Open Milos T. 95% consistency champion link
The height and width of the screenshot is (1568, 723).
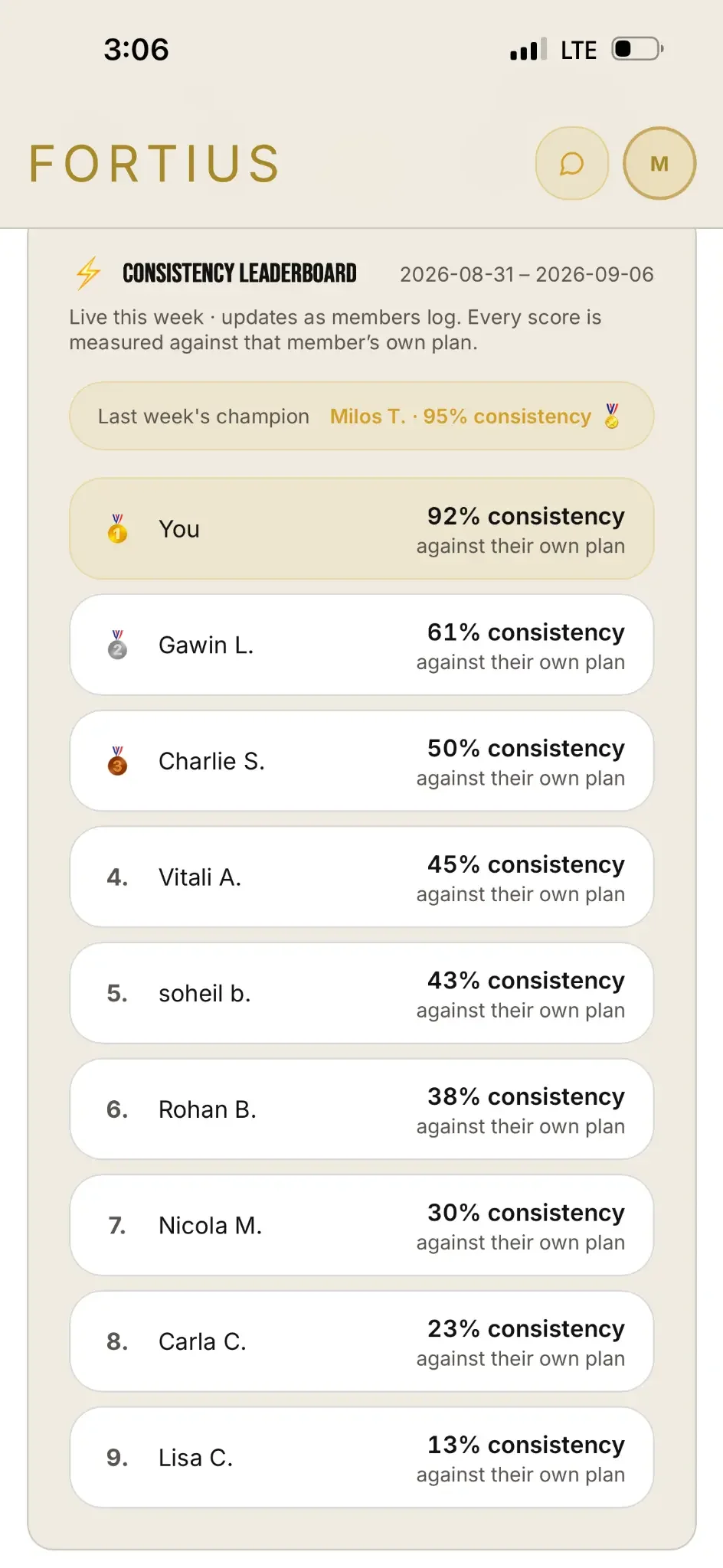[460, 416]
